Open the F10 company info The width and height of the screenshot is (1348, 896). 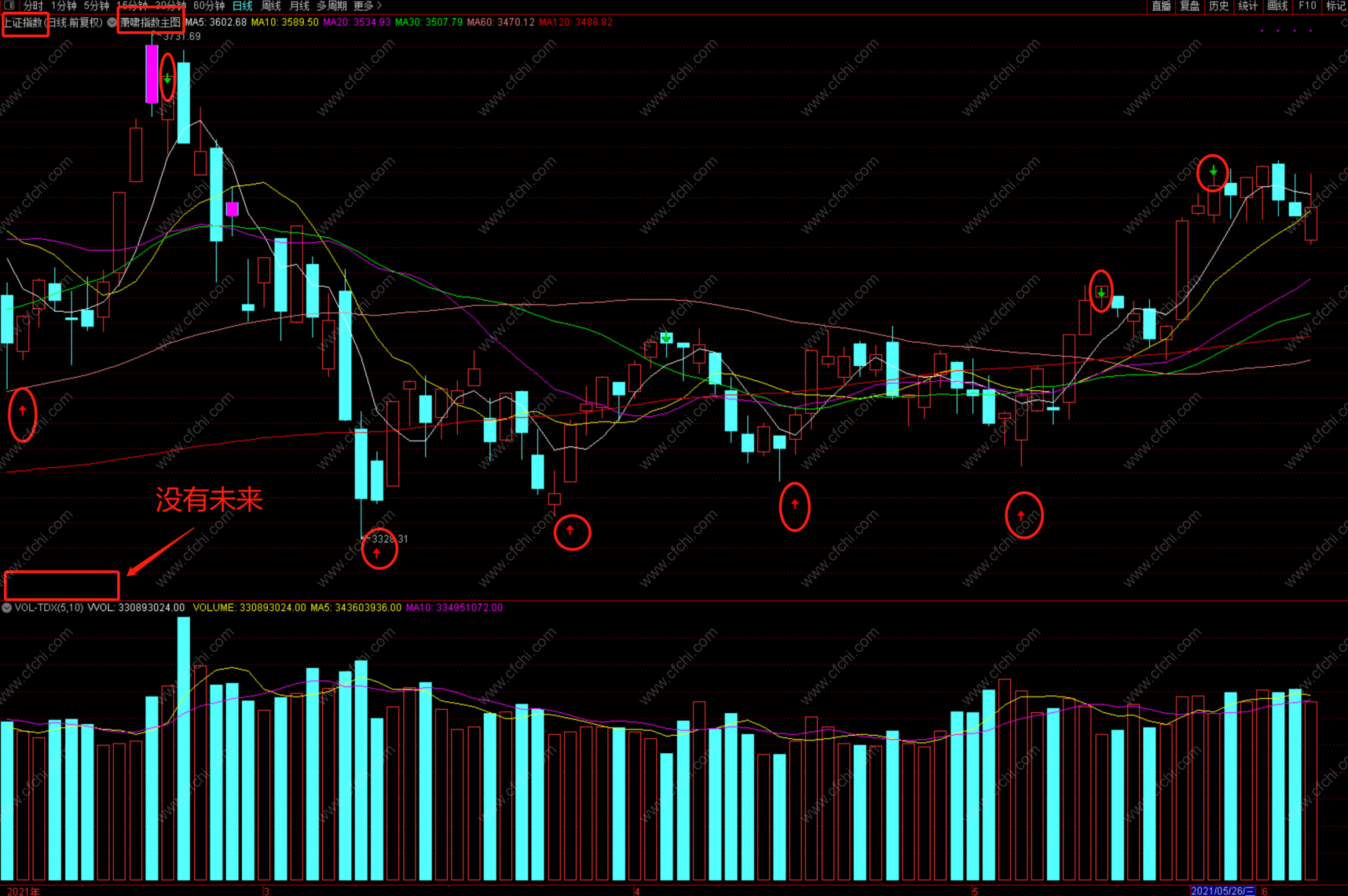click(1307, 6)
